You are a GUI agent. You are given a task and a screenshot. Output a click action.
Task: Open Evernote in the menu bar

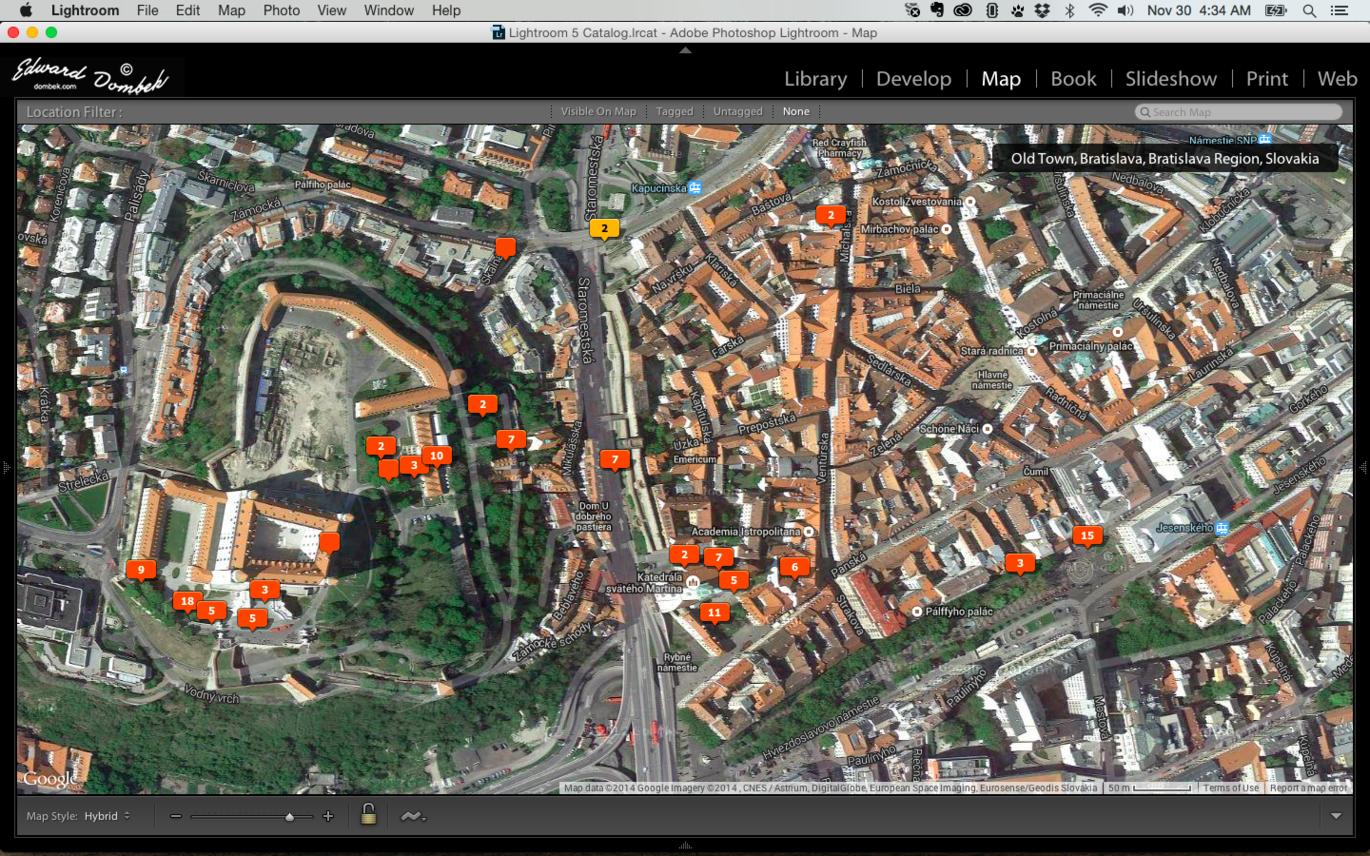[938, 10]
